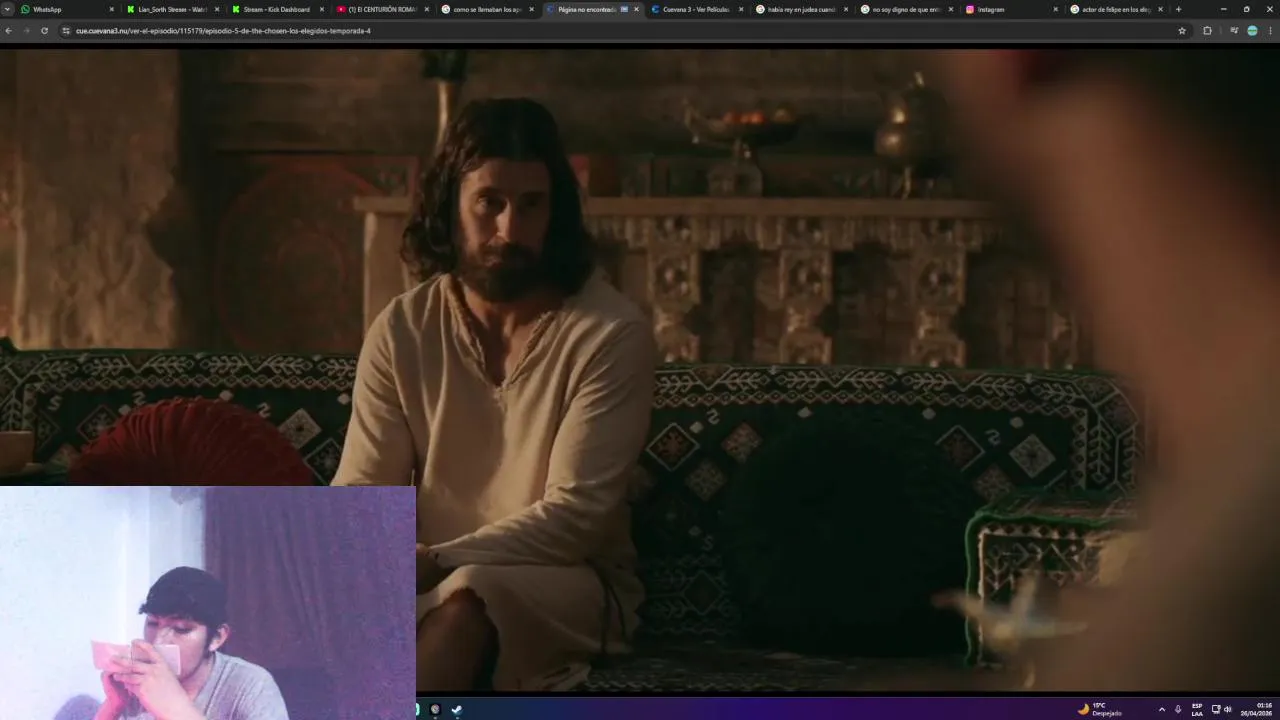Click the tab media indicator on 'Página no encontrada'
This screenshot has width=1280, height=720.
[625, 9]
